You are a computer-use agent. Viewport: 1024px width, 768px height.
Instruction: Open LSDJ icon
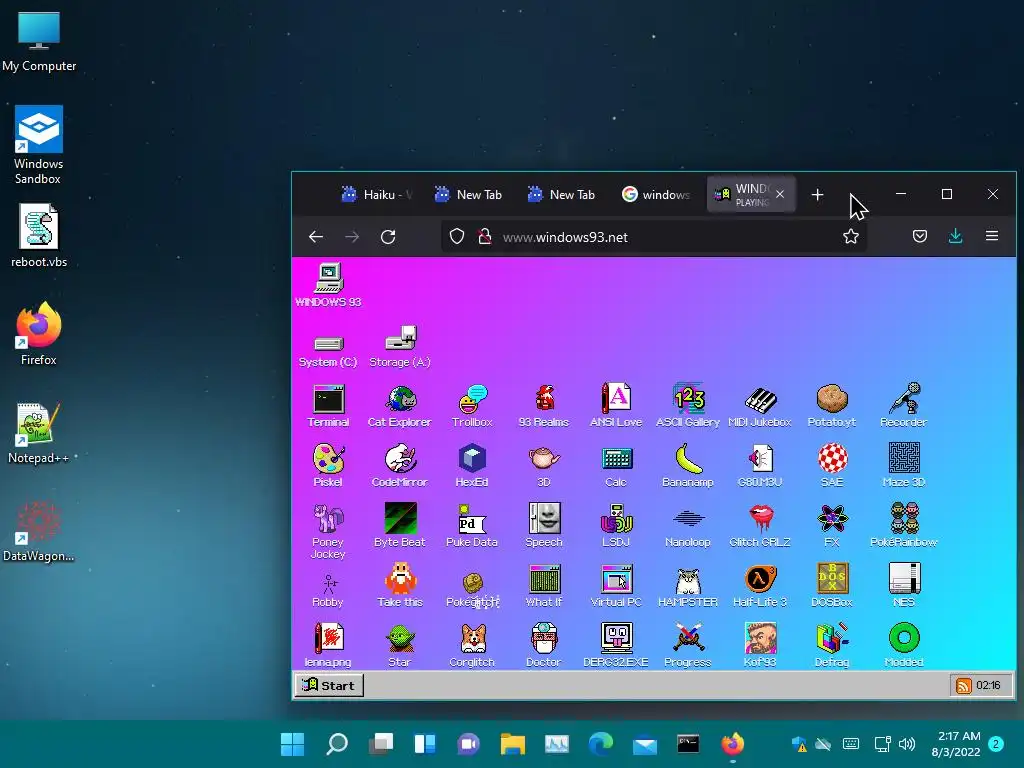coord(616,526)
